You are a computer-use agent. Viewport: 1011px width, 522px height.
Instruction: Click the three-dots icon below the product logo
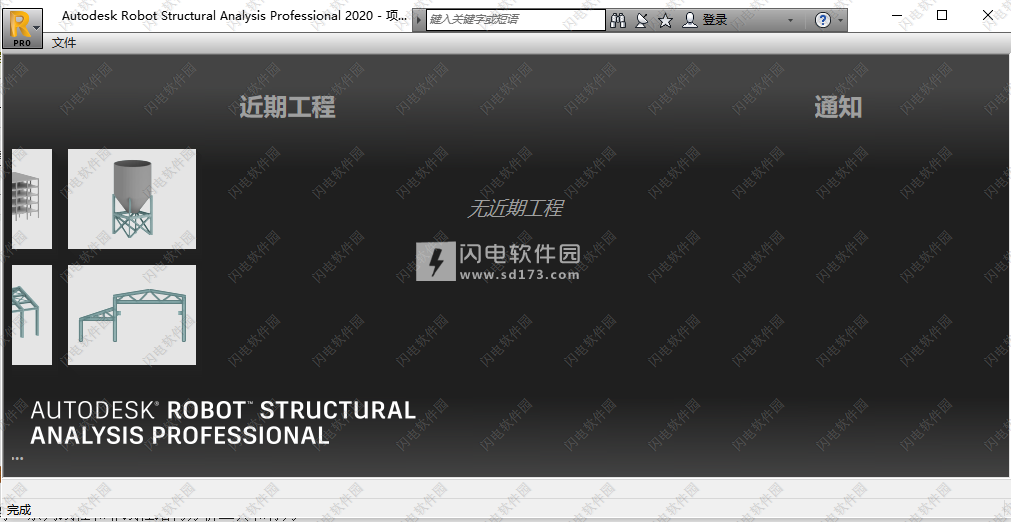point(17,458)
